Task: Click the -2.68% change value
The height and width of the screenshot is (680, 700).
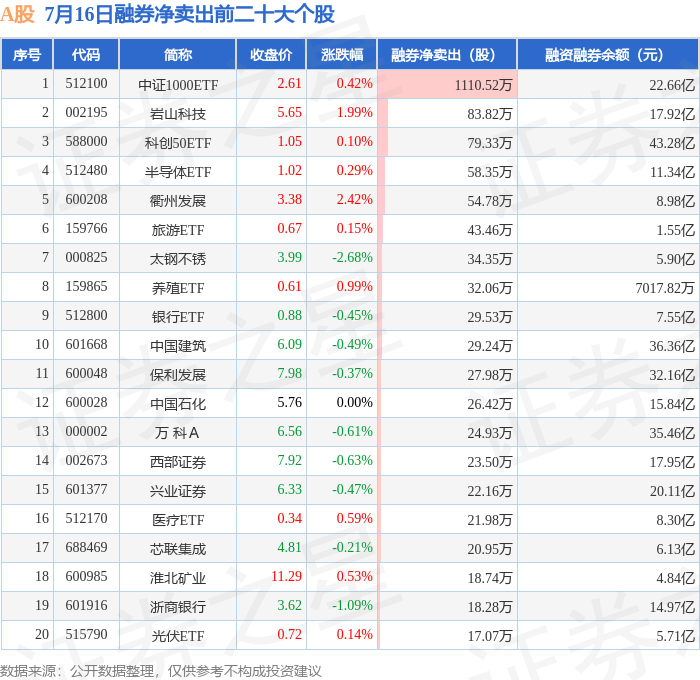Action: coord(352,257)
